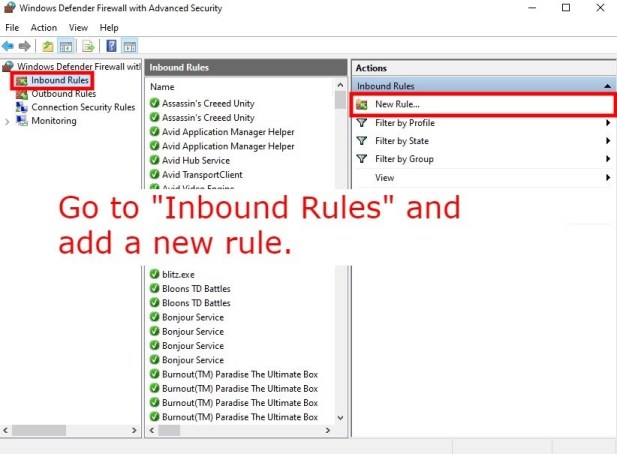Open the Filter by Group submenu arrow
Viewport: 617px width, 454px height.
(608, 159)
